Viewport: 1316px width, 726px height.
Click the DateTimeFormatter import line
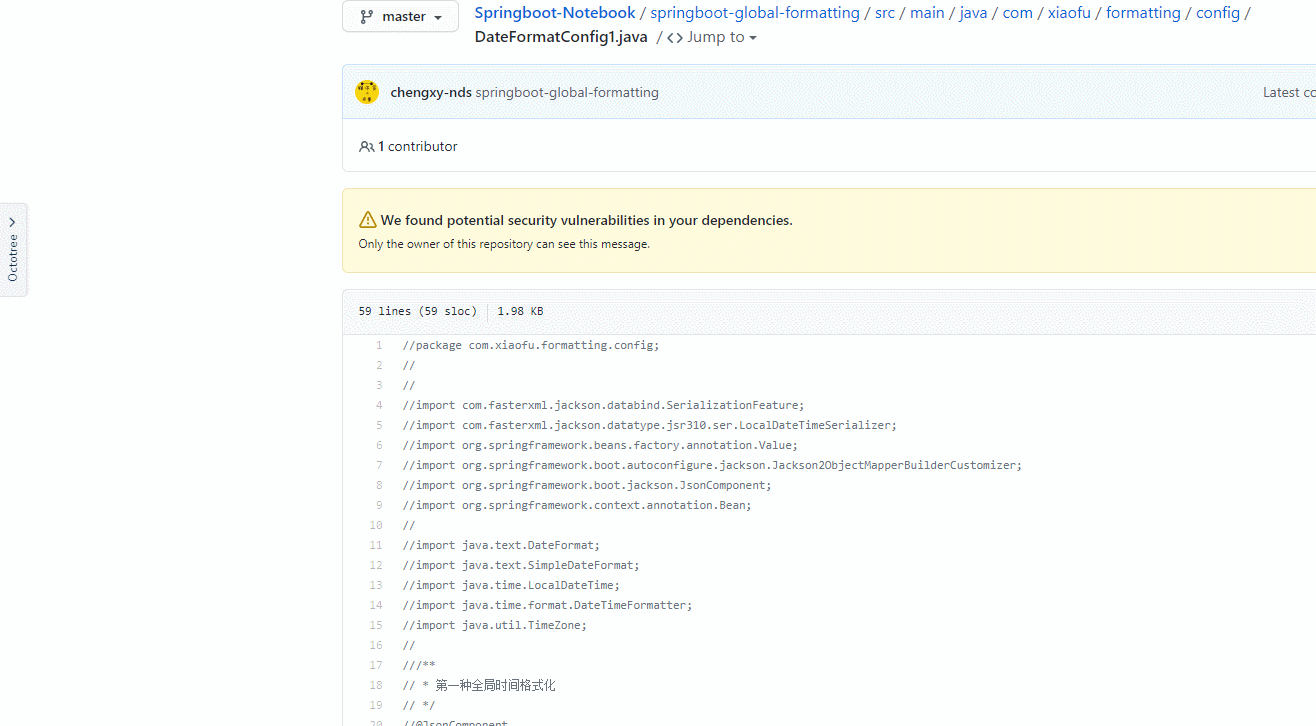[547, 605]
